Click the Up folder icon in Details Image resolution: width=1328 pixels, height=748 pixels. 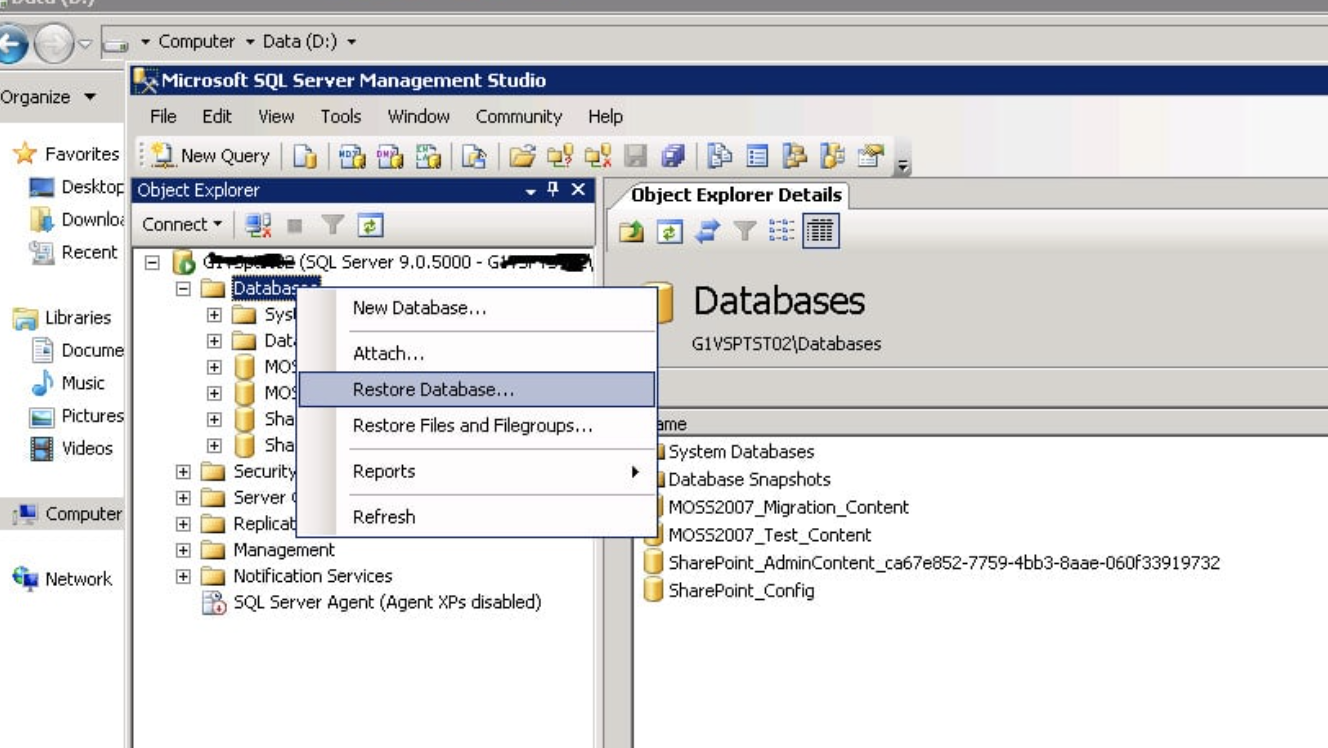coord(631,232)
